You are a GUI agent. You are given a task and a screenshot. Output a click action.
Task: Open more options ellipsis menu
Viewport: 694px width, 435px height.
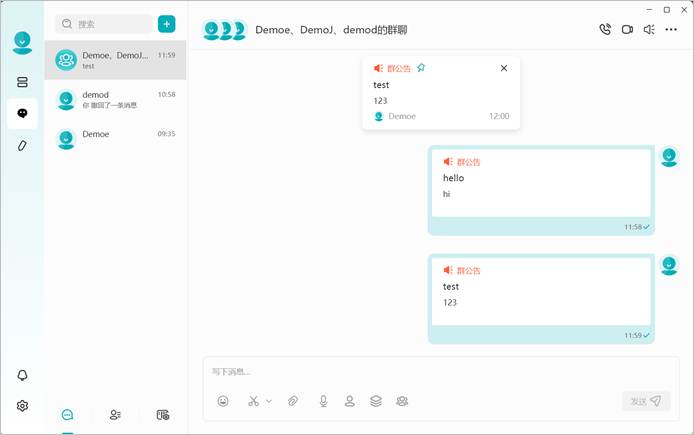[x=671, y=30]
